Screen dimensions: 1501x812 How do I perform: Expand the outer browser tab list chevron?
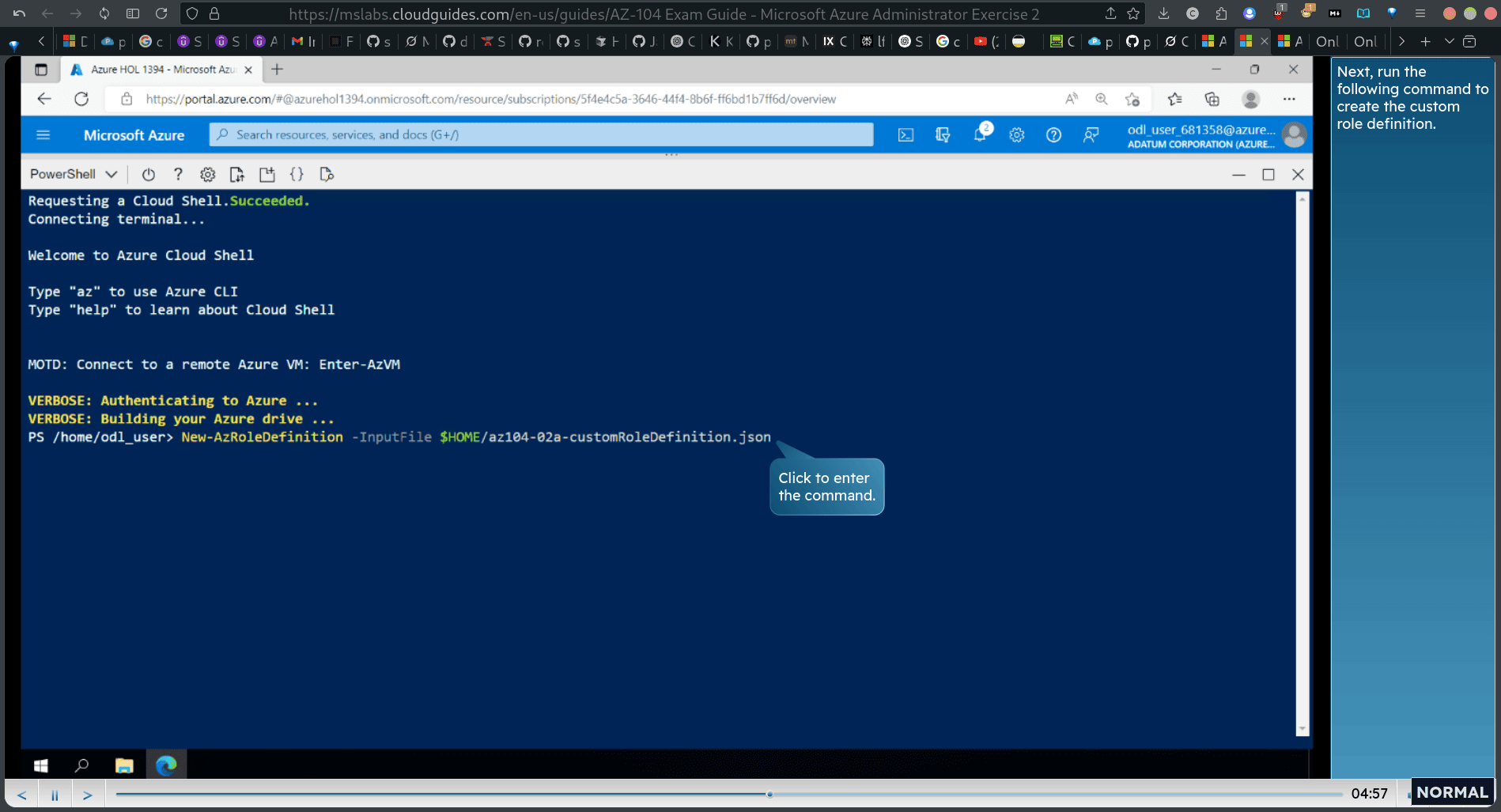tap(1449, 41)
